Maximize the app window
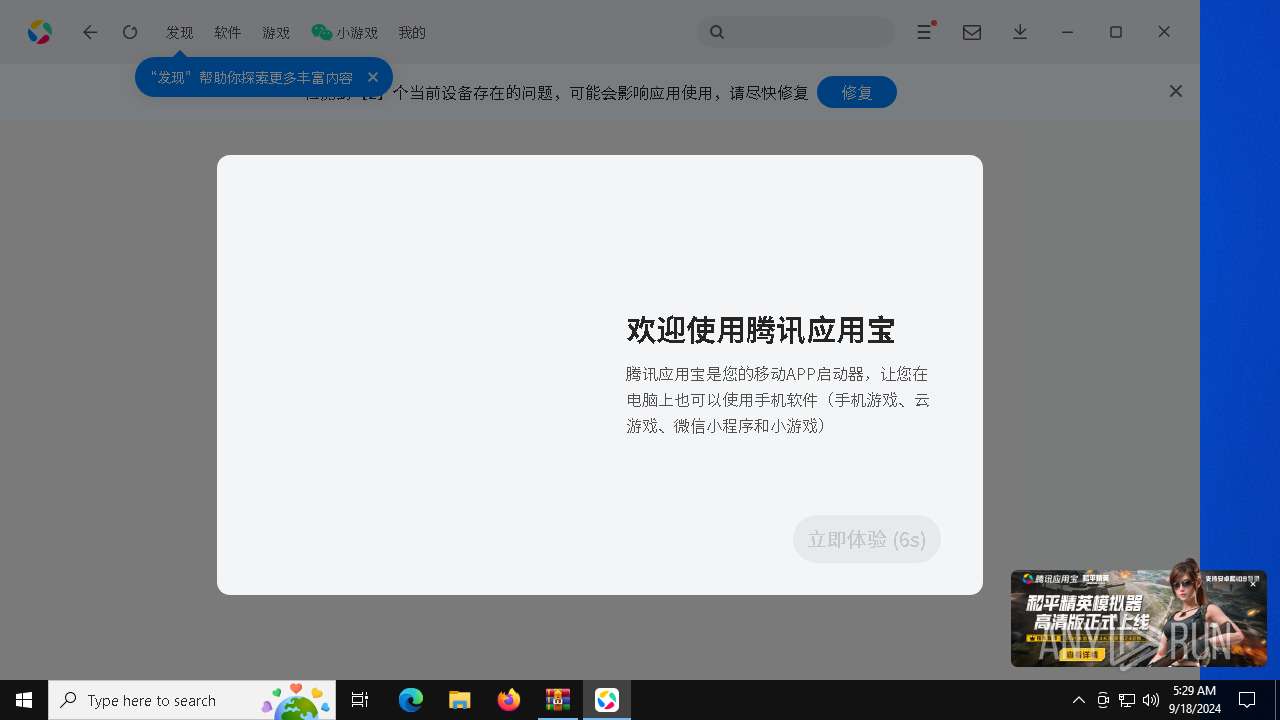 (1116, 32)
